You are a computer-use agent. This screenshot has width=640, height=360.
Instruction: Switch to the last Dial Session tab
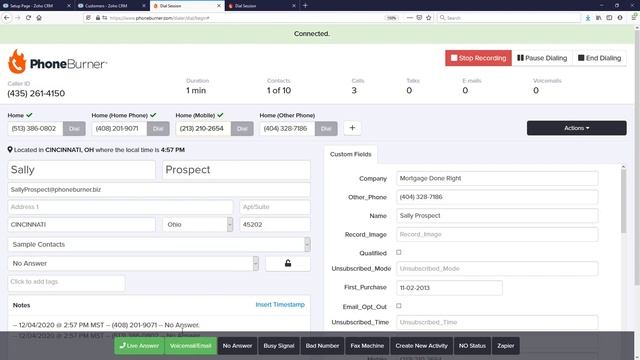click(x=261, y=6)
